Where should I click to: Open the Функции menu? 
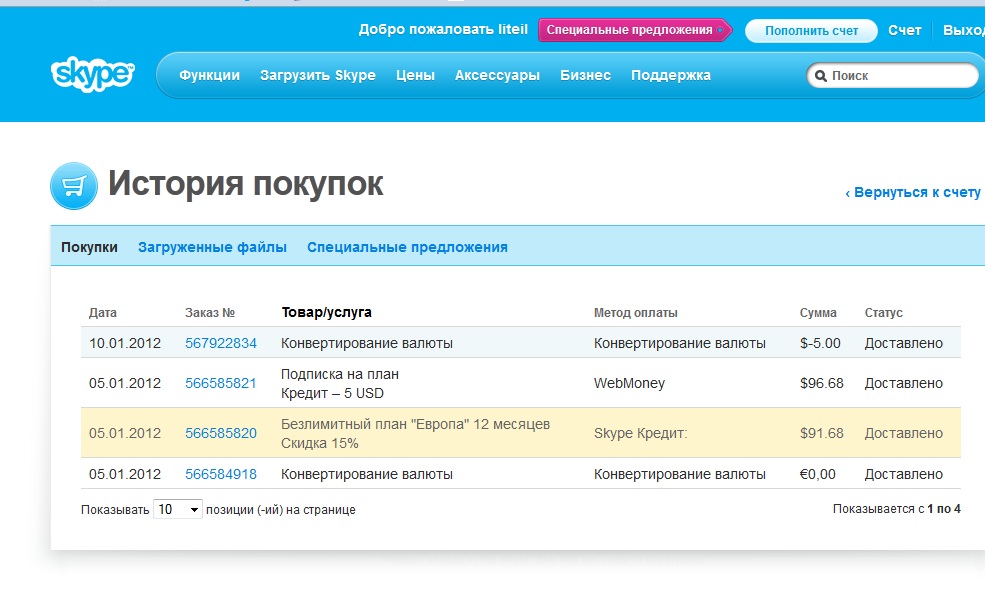209,75
